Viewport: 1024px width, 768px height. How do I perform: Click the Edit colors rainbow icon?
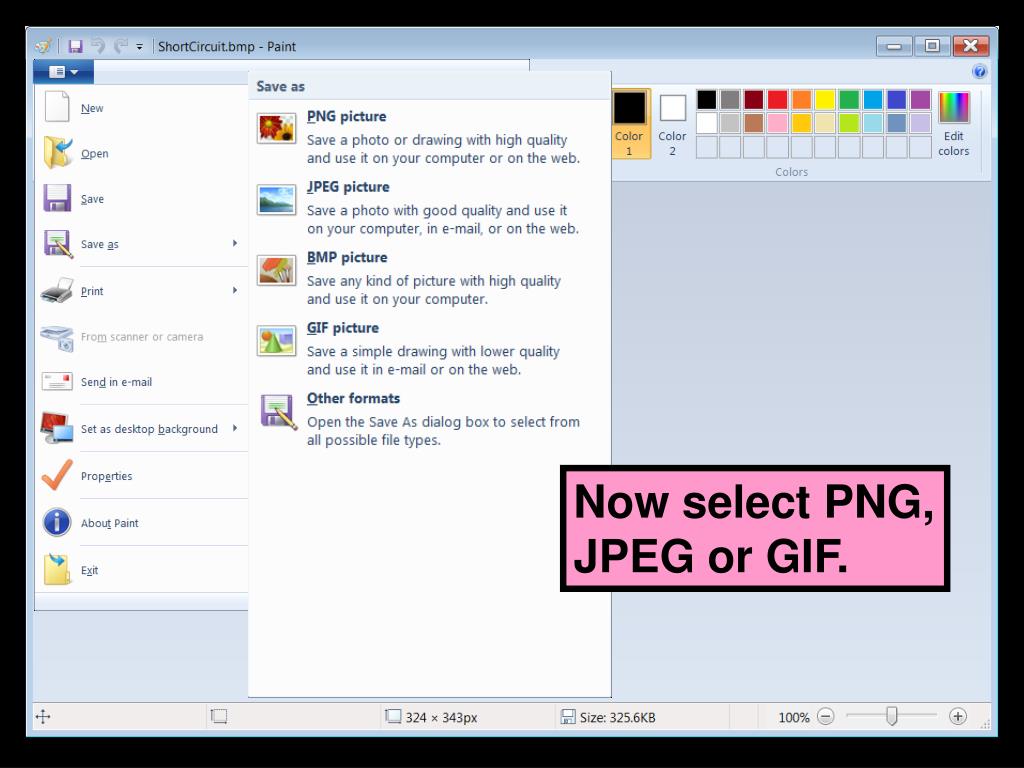click(x=953, y=108)
